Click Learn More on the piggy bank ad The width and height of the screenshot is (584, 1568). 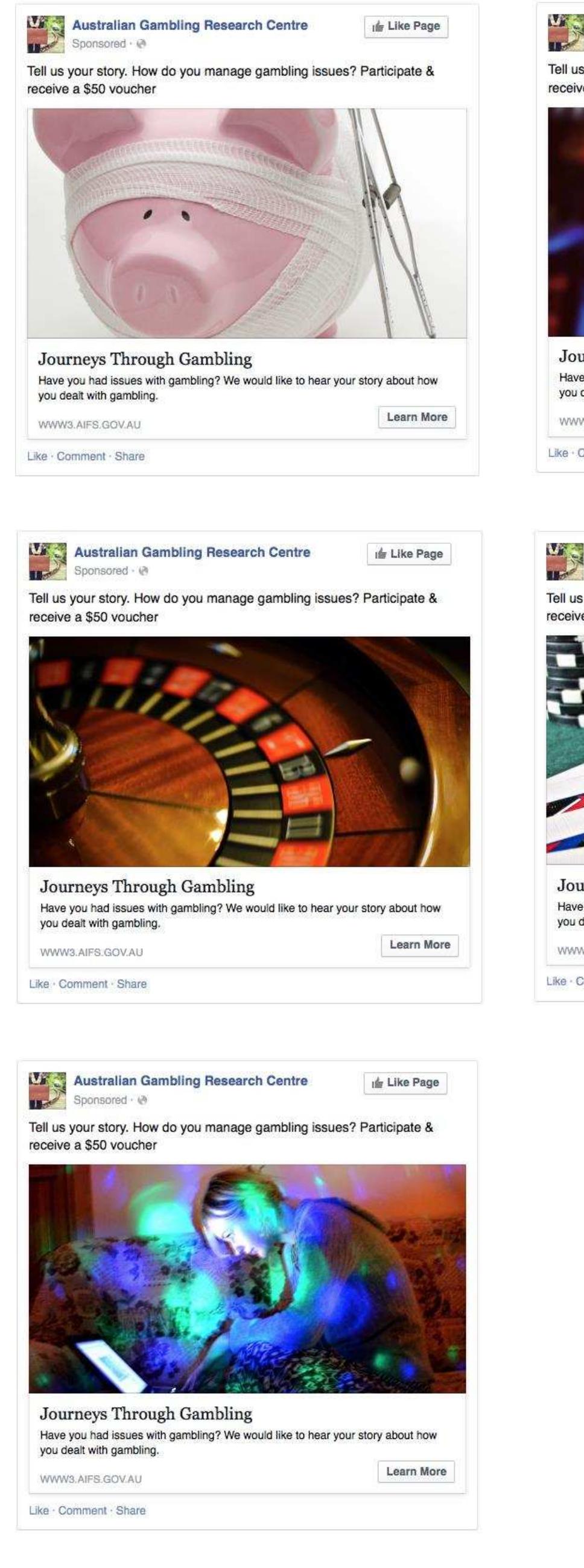417,417
